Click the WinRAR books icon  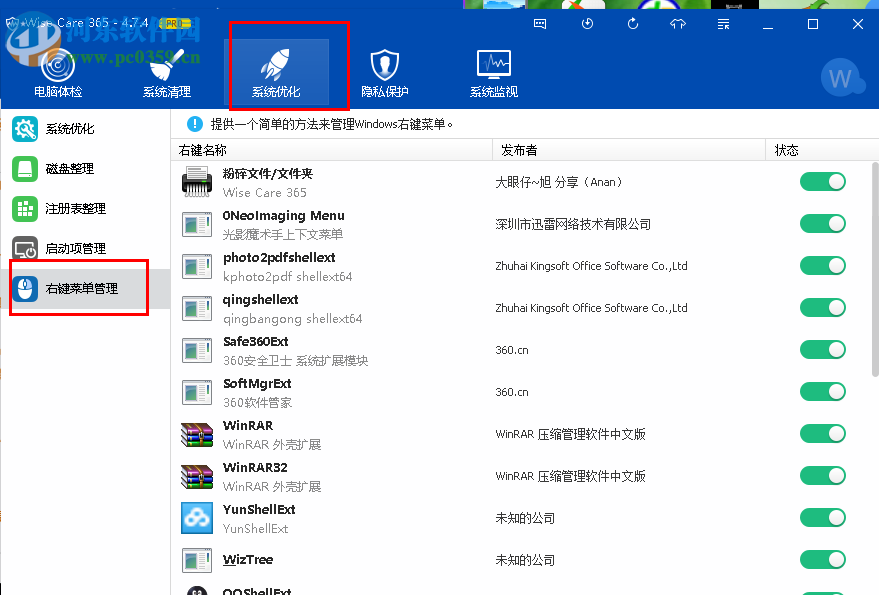(x=197, y=435)
